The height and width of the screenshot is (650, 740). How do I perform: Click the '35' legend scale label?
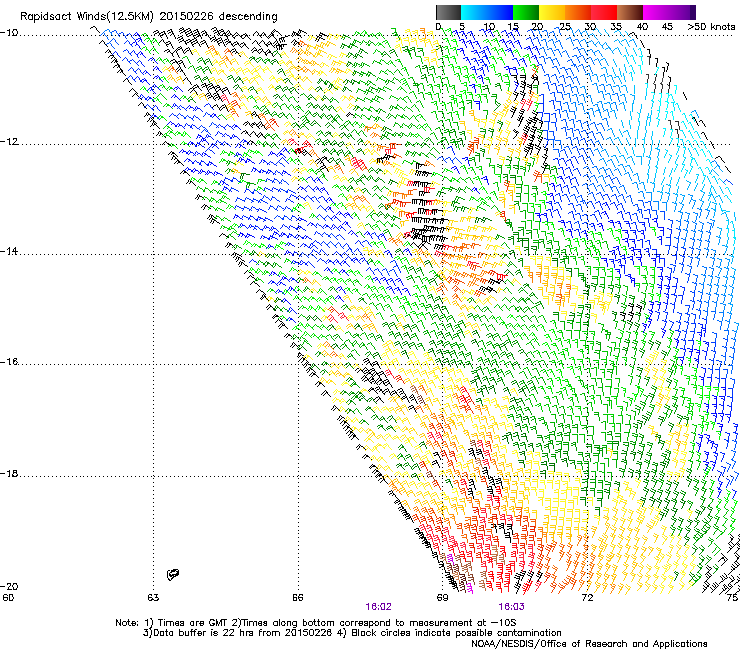click(616, 27)
